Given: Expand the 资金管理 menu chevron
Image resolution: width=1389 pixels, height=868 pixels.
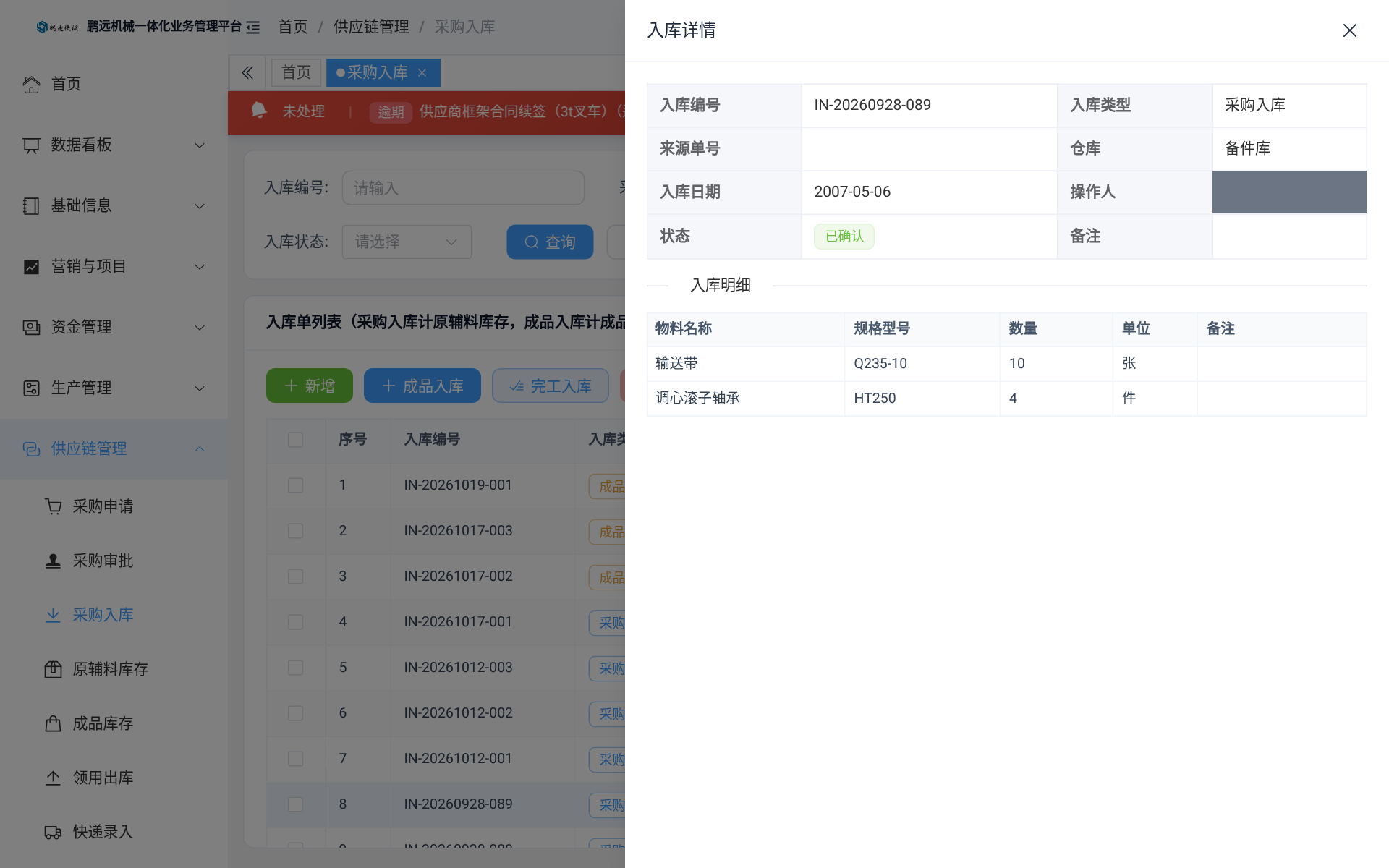Looking at the screenshot, I should pyautogui.click(x=200, y=328).
